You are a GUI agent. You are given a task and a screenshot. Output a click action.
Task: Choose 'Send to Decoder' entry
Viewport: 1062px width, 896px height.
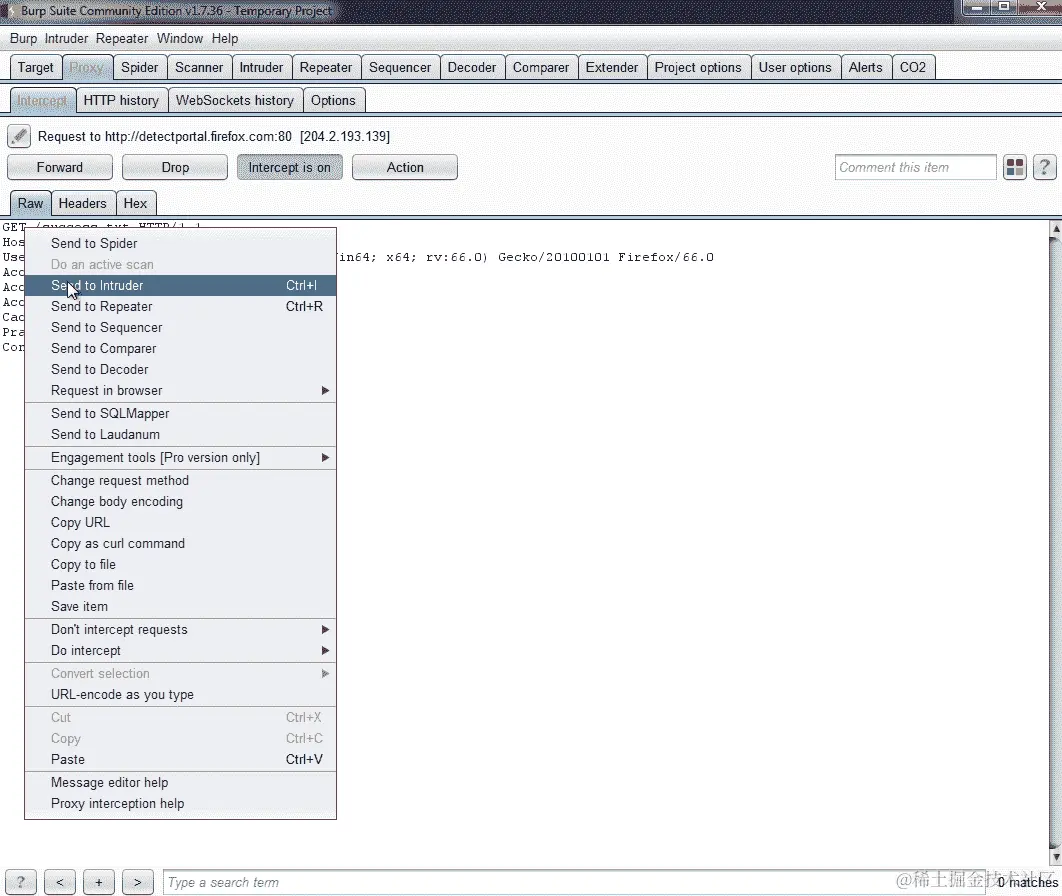[x=180, y=369]
